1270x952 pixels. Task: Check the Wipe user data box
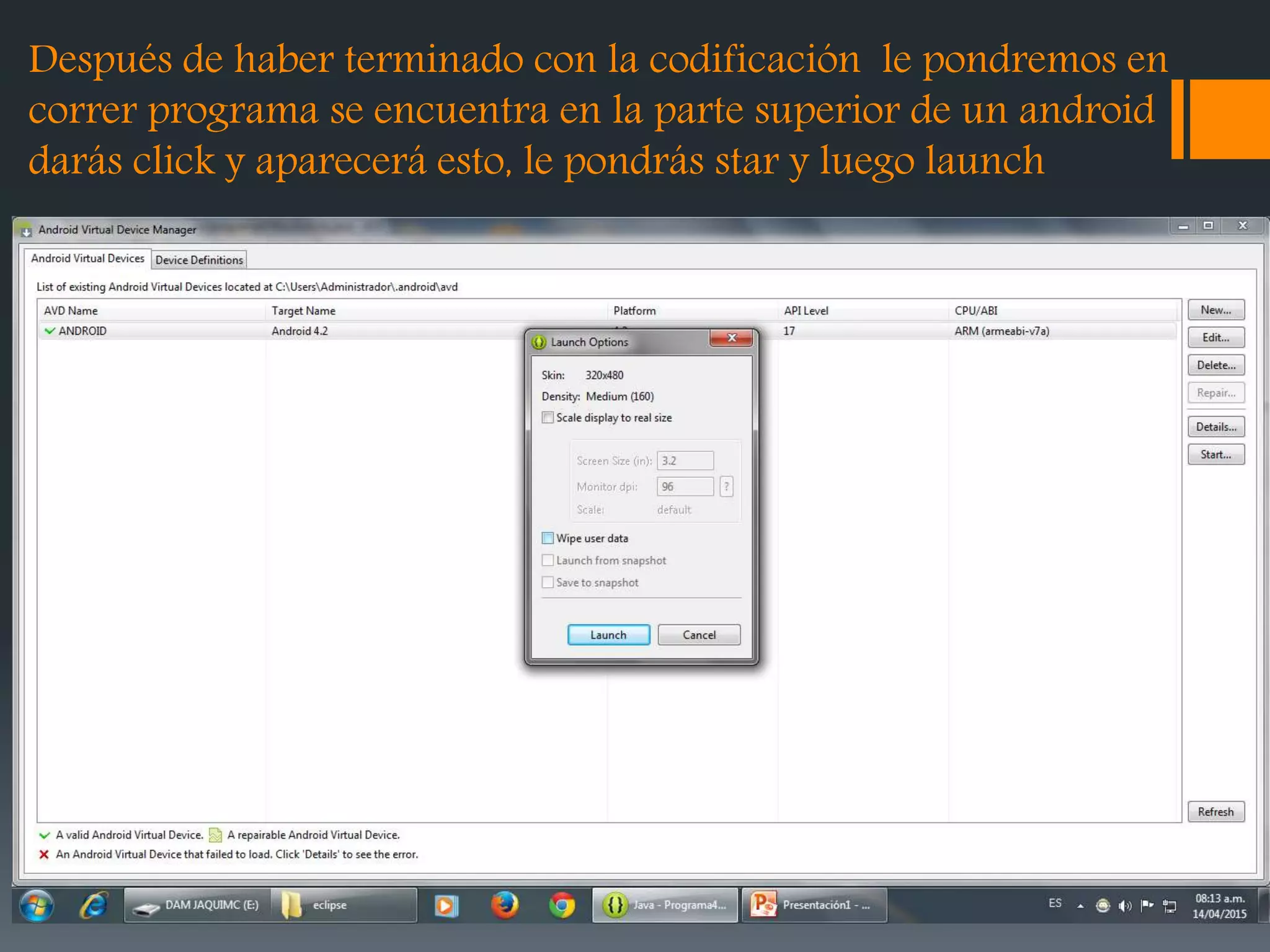[x=548, y=538]
